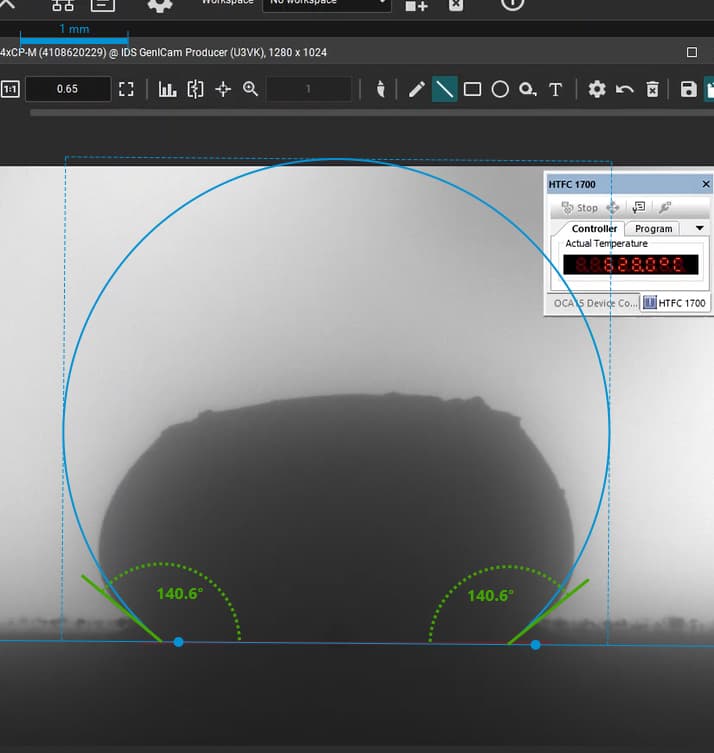Viewport: 714px width, 753px height.
Task: Switch to the Program tab
Action: 653,229
